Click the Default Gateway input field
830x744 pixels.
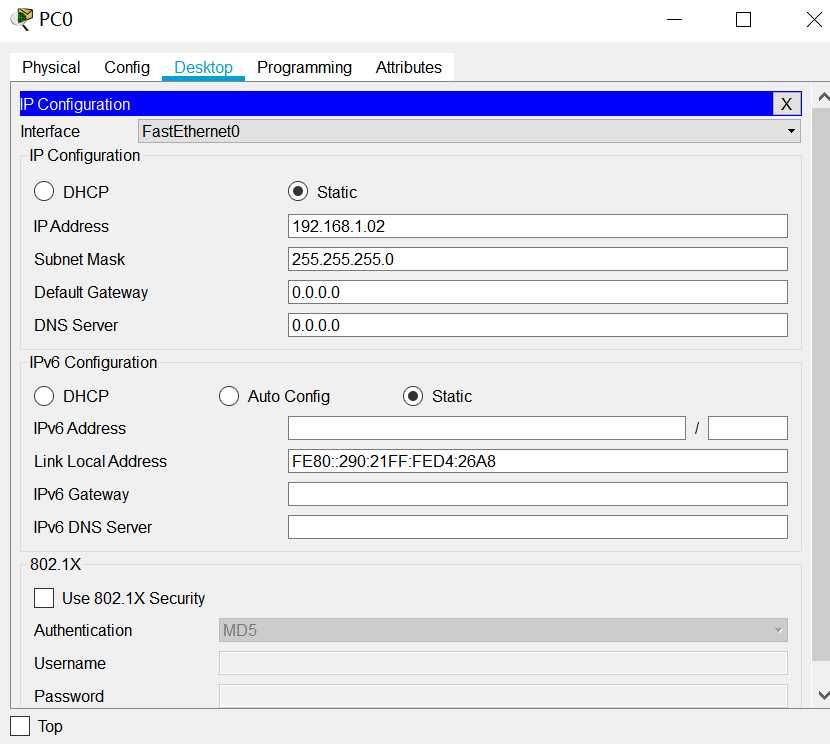point(537,292)
